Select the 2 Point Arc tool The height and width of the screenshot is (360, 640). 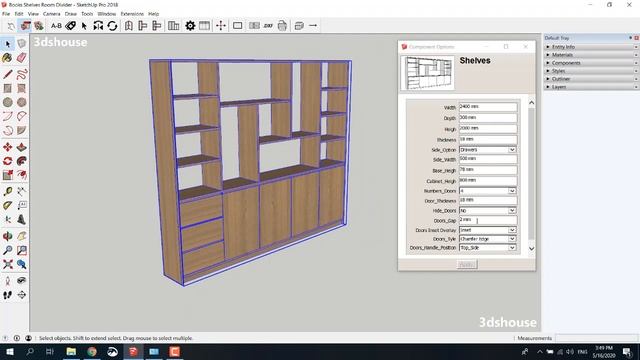tap(22, 116)
